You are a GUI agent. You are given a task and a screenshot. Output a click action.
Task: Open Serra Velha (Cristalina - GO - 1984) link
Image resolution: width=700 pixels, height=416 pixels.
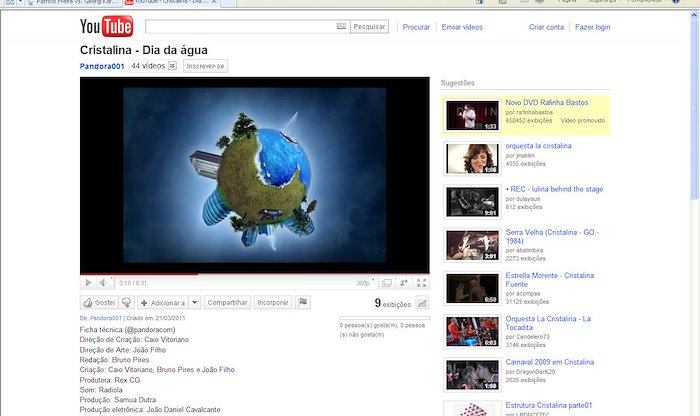tap(552, 237)
